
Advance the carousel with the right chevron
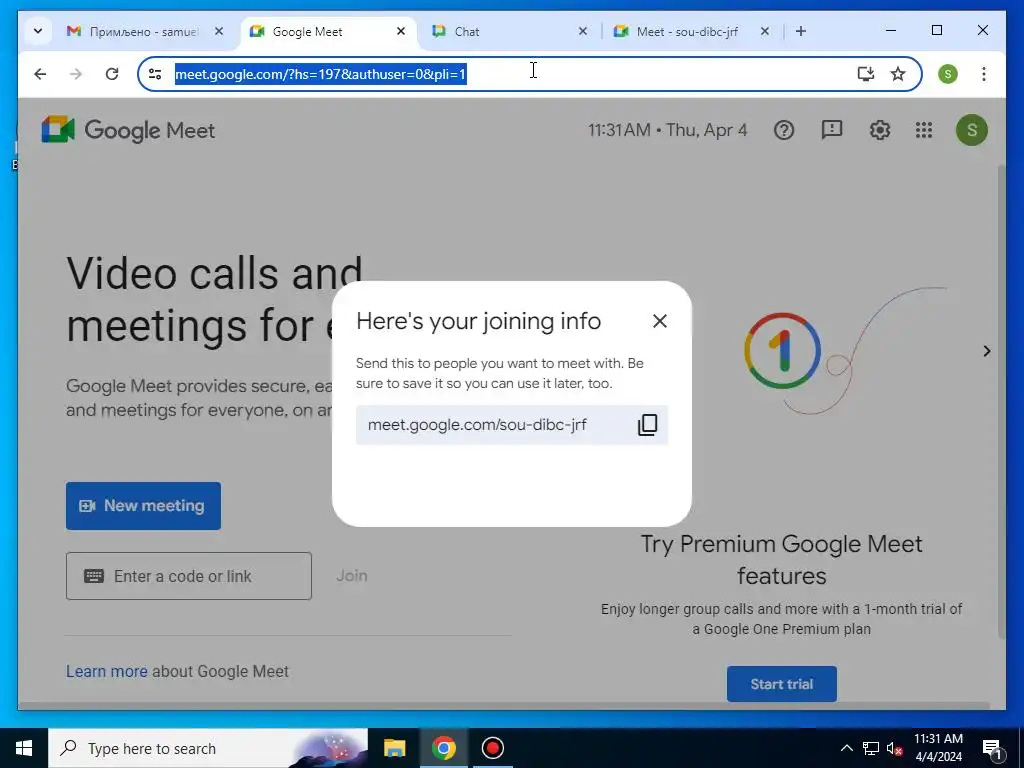click(987, 351)
